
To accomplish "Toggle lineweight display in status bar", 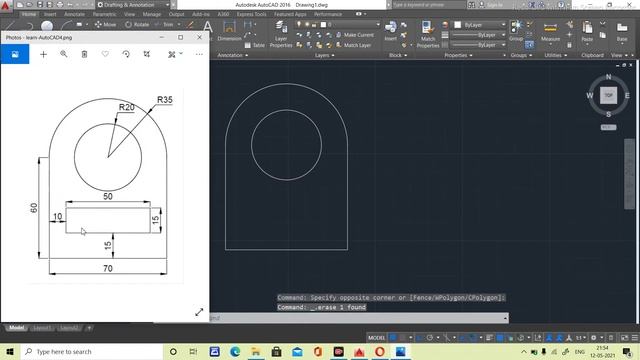I will pos(489,338).
